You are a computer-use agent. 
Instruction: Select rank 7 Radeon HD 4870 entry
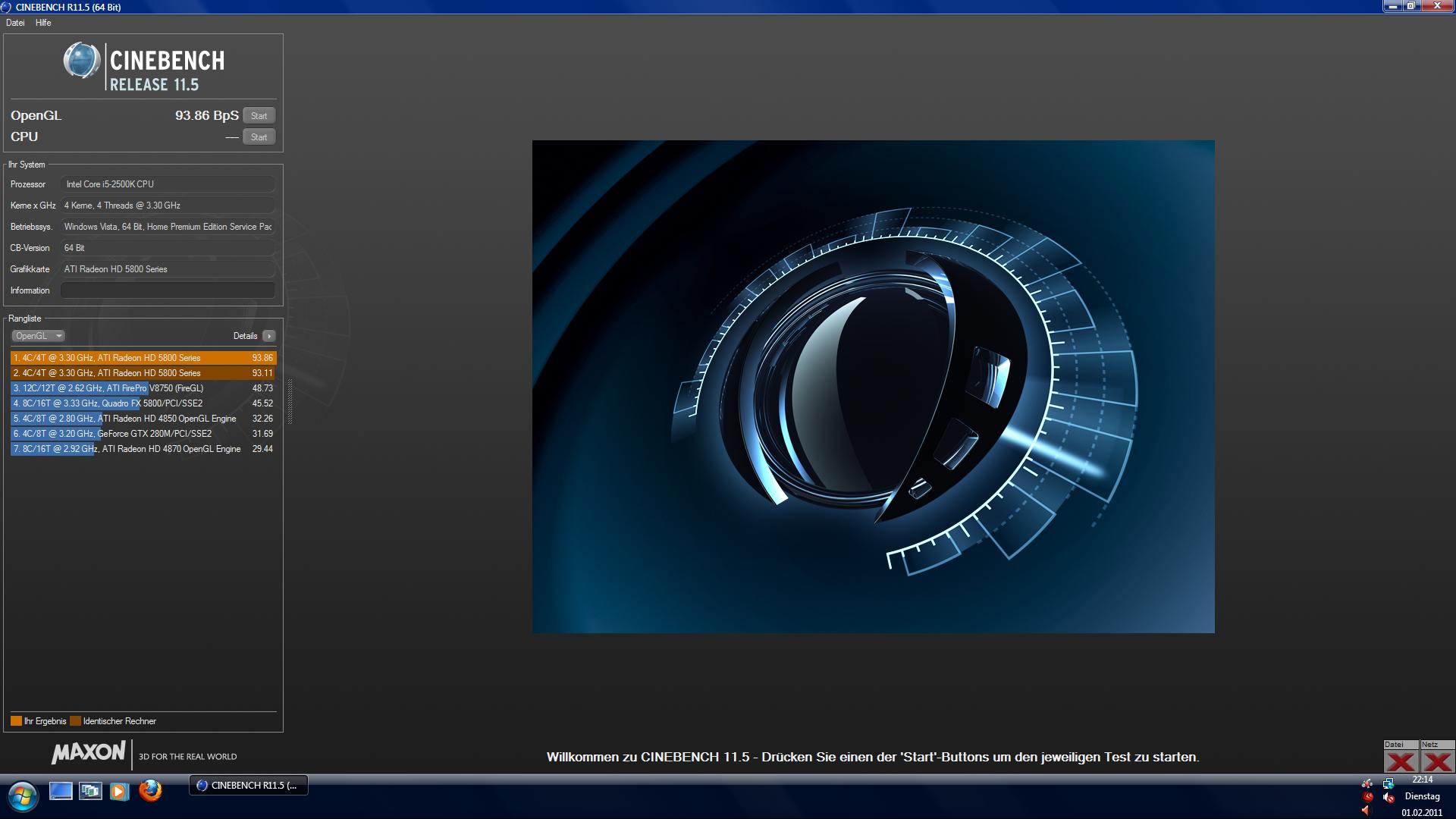[x=143, y=449]
